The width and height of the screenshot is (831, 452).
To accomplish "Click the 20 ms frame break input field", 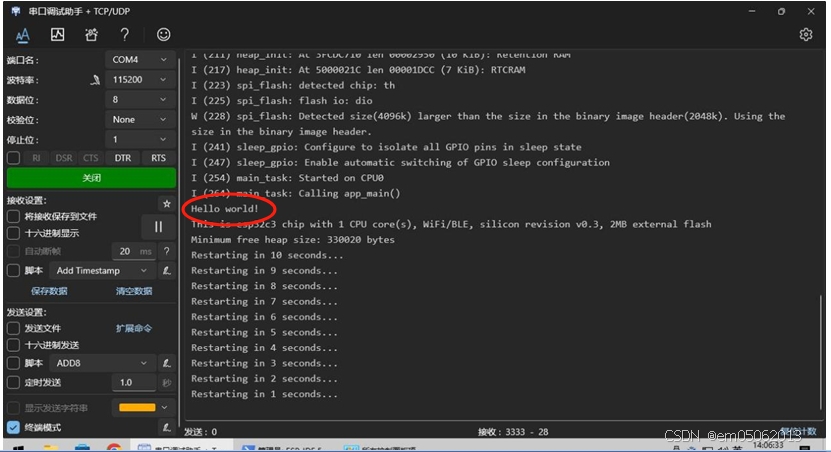I will 134,251.
